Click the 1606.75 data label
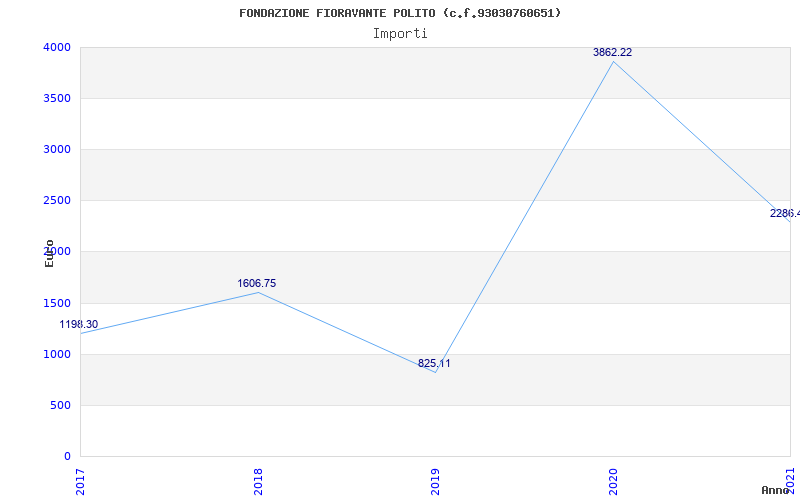The width and height of the screenshot is (800, 500). pyautogui.click(x=257, y=283)
